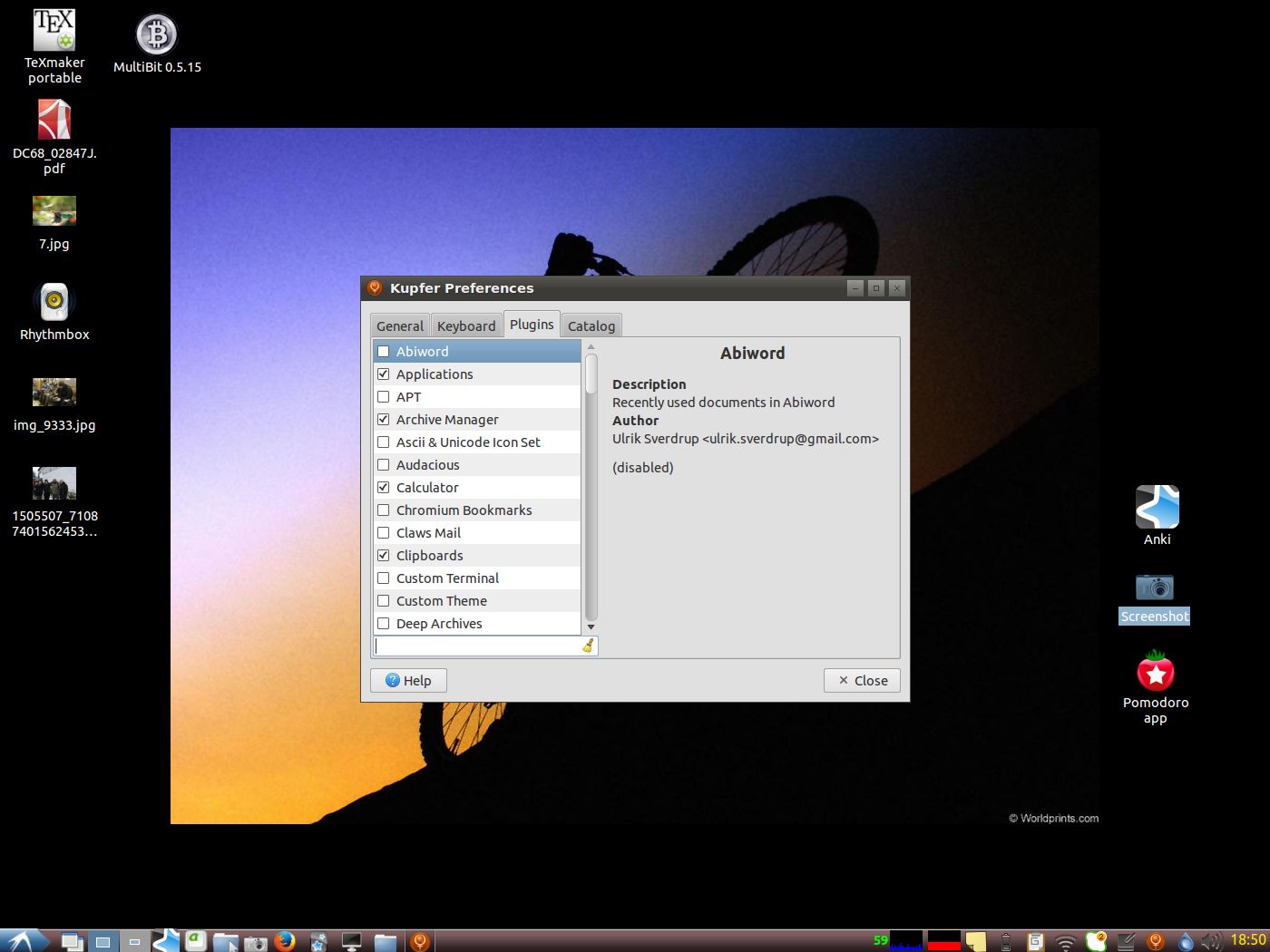Open the Catalog tab

coord(591,326)
